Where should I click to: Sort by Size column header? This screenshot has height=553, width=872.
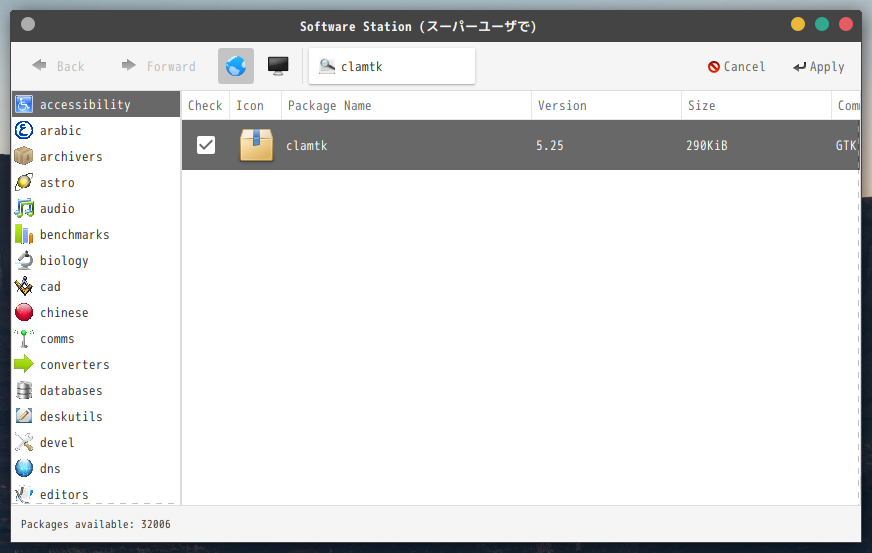click(757, 106)
